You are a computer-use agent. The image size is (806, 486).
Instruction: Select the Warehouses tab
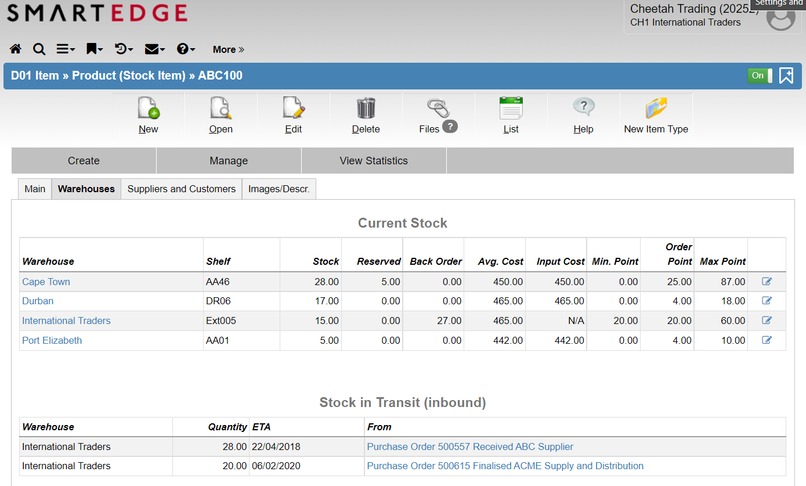(86, 189)
